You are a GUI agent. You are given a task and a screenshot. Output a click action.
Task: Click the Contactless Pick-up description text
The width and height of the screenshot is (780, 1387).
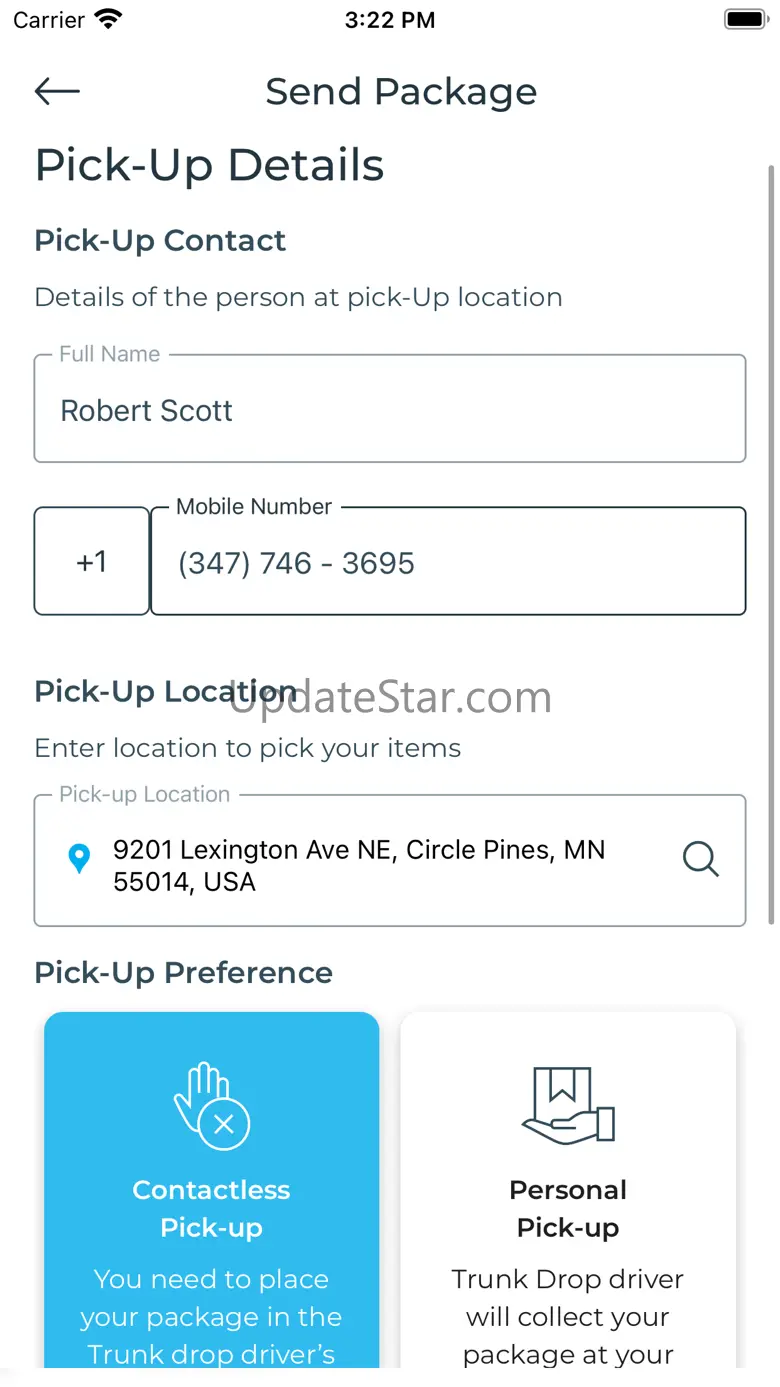[211, 1317]
